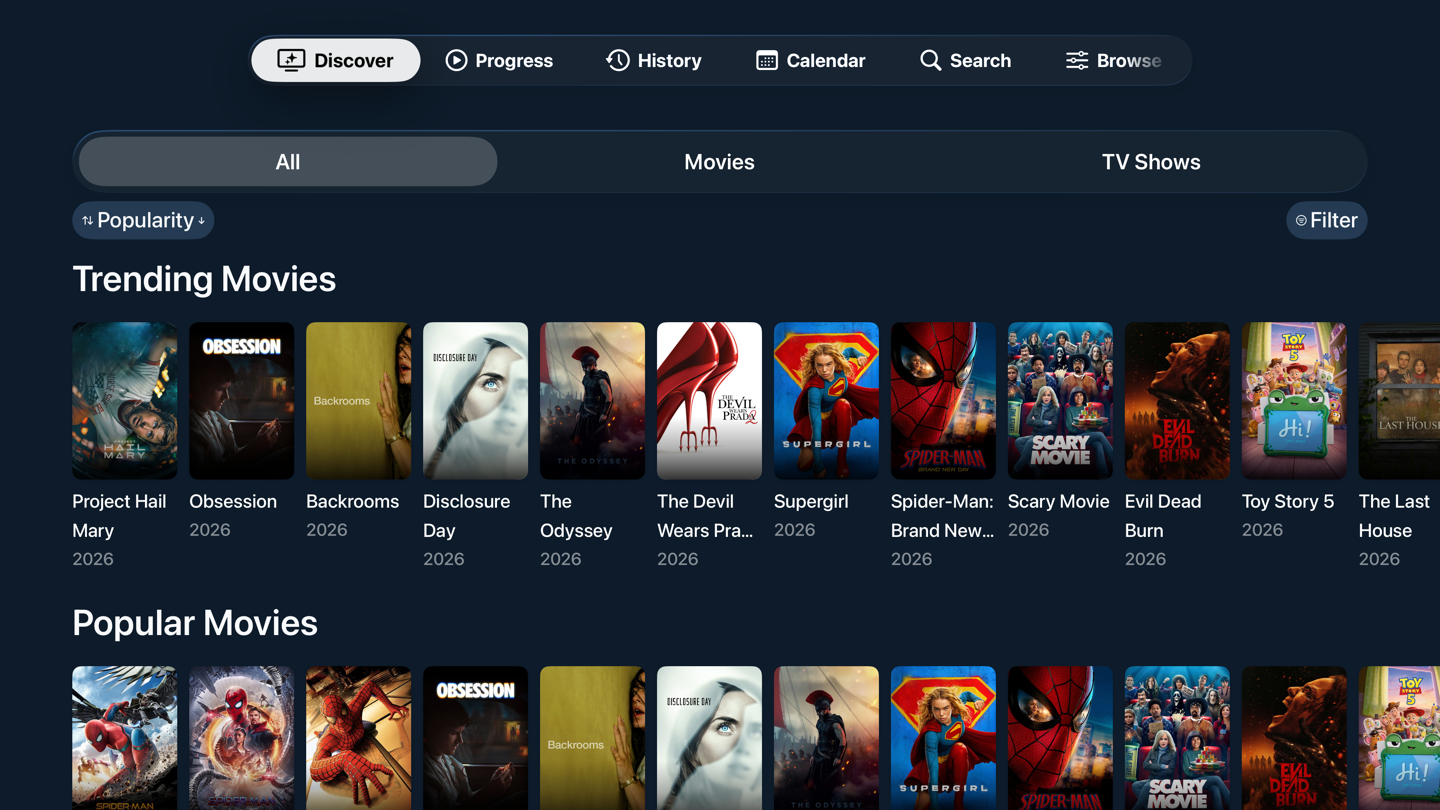Open Obsession poster in Popular Movies
The height and width of the screenshot is (810, 1440).
coord(475,738)
